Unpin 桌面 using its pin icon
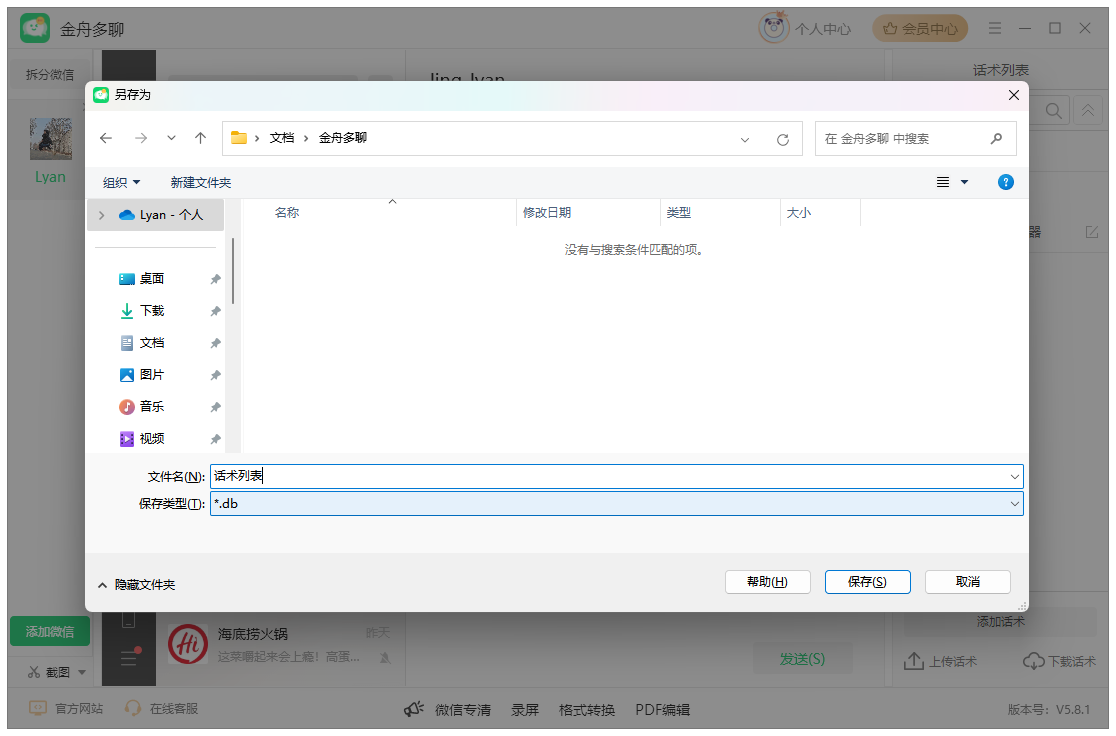Image resolution: width=1116 pixels, height=736 pixels. (216, 279)
